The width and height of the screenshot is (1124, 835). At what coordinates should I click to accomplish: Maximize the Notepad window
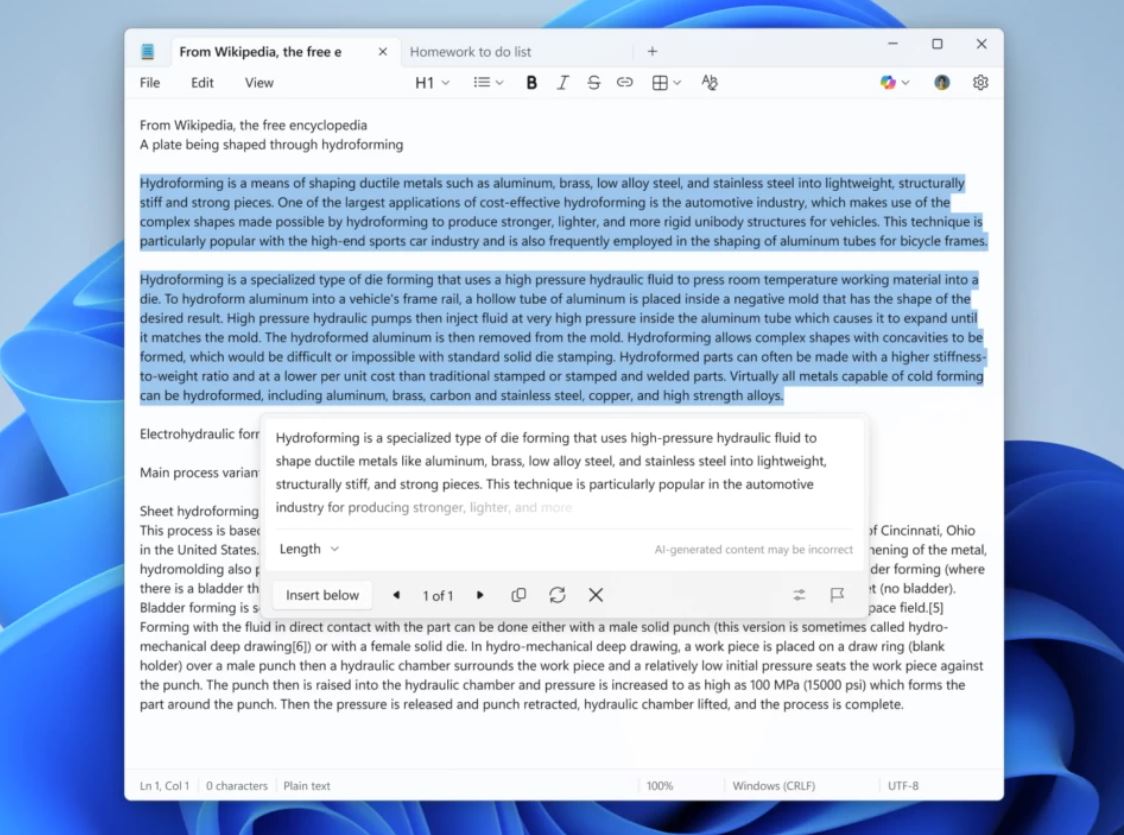point(937,44)
